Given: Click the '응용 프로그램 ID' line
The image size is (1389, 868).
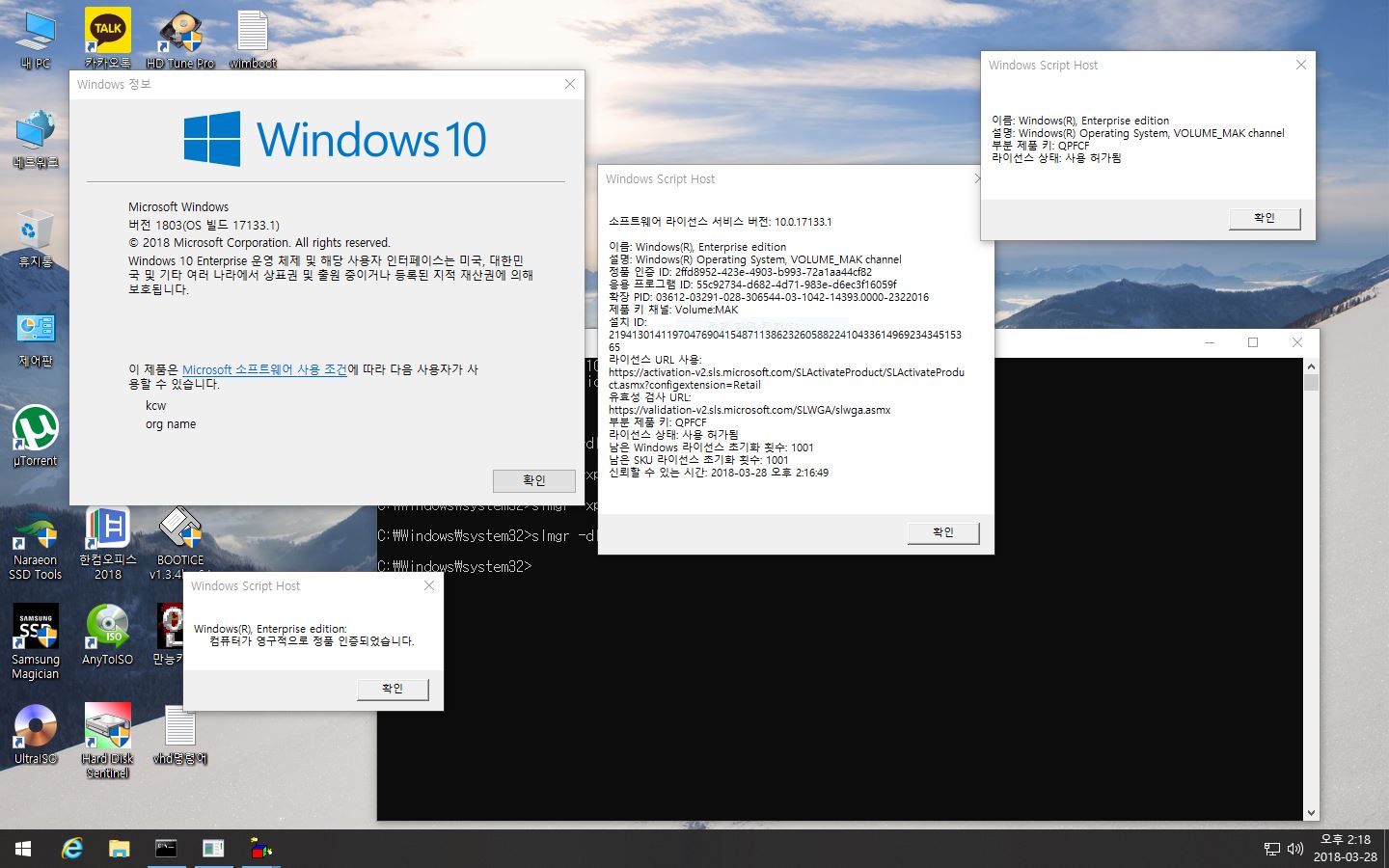Looking at the screenshot, I should pyautogui.click(x=752, y=285).
